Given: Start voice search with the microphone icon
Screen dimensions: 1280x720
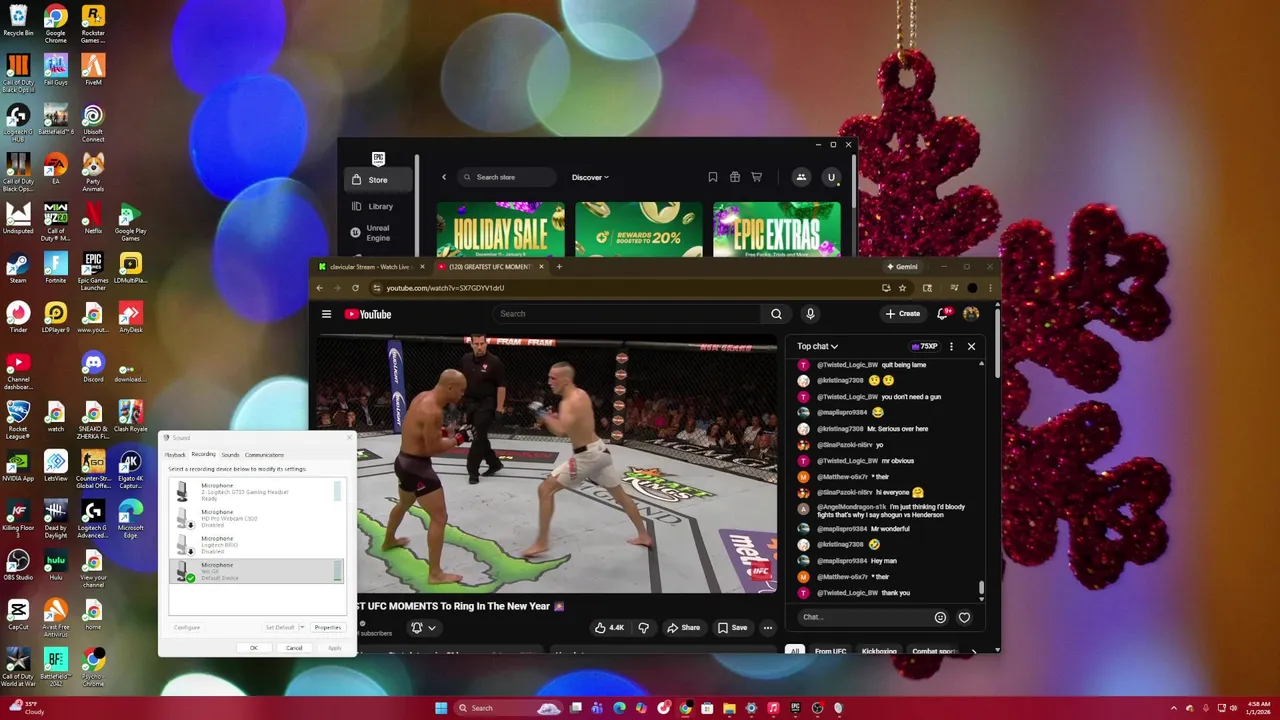Looking at the screenshot, I should [810, 314].
